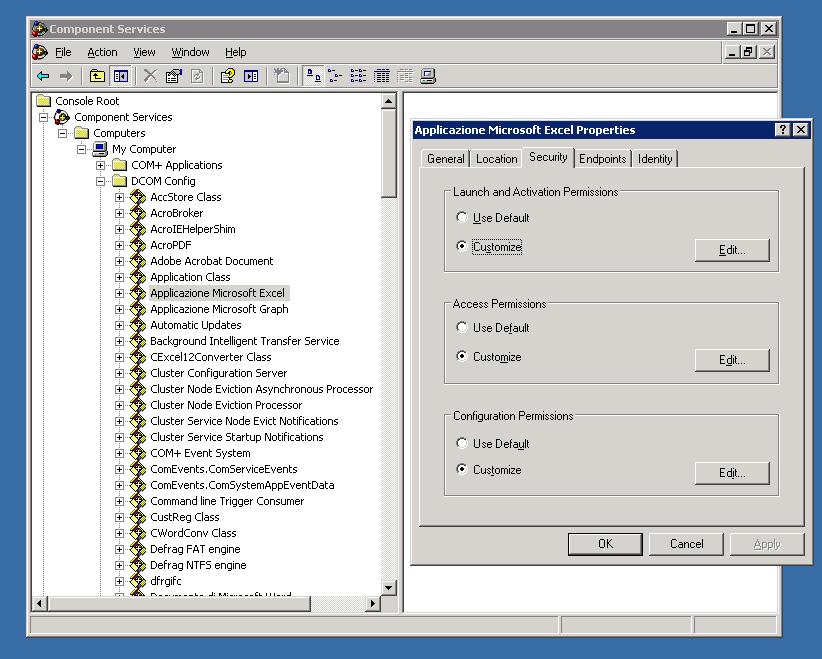Click the horizontal scrollbar right arrow
The image size is (822, 659).
[x=372, y=603]
